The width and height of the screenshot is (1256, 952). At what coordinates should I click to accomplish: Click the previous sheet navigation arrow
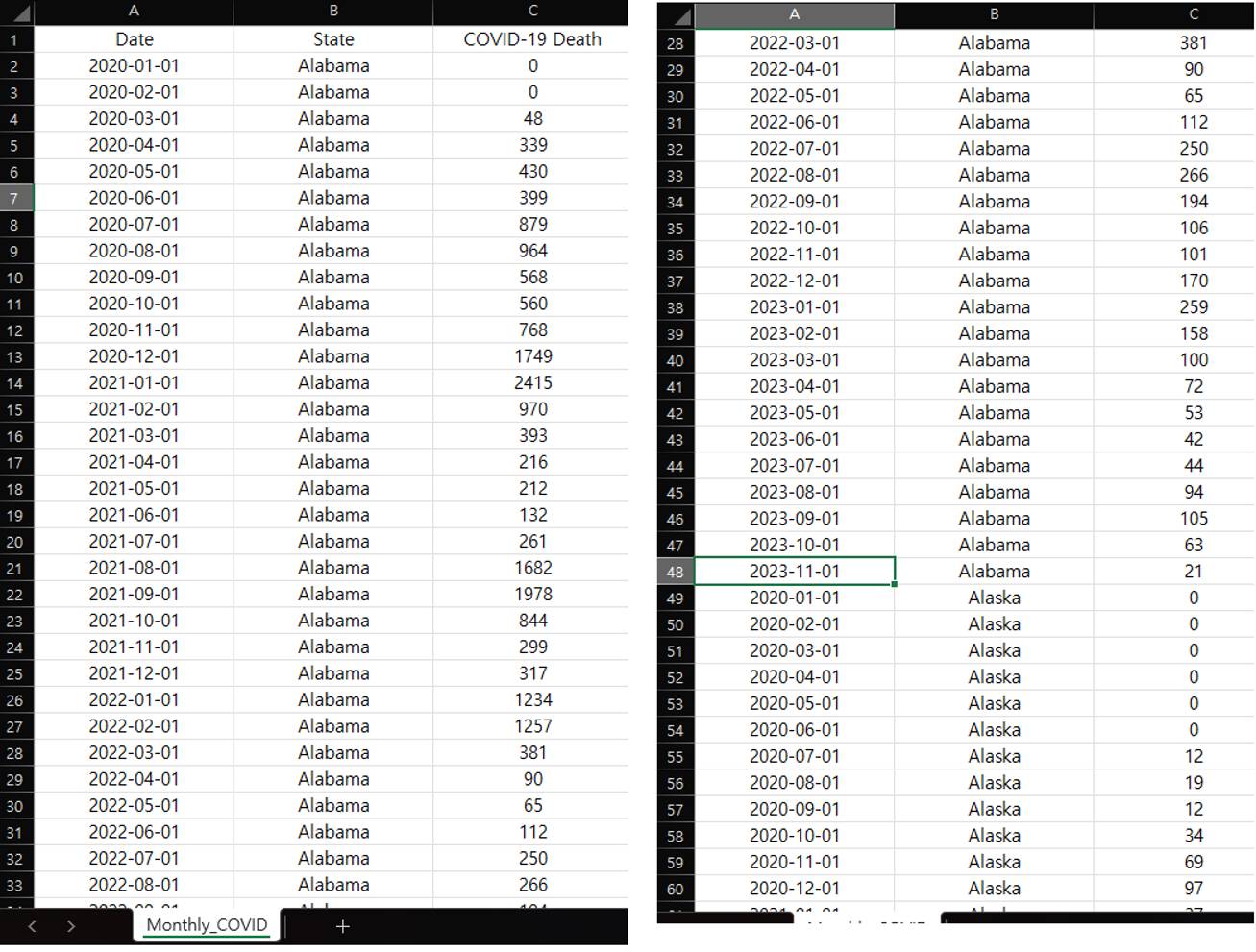(x=32, y=926)
